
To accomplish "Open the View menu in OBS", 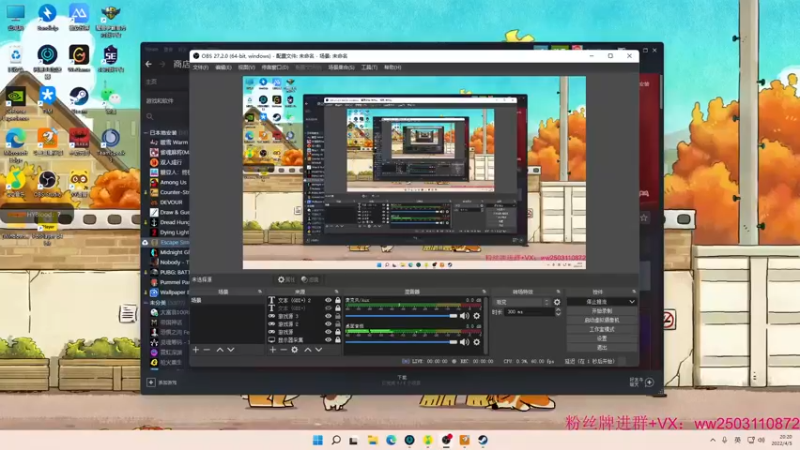I will coord(246,67).
